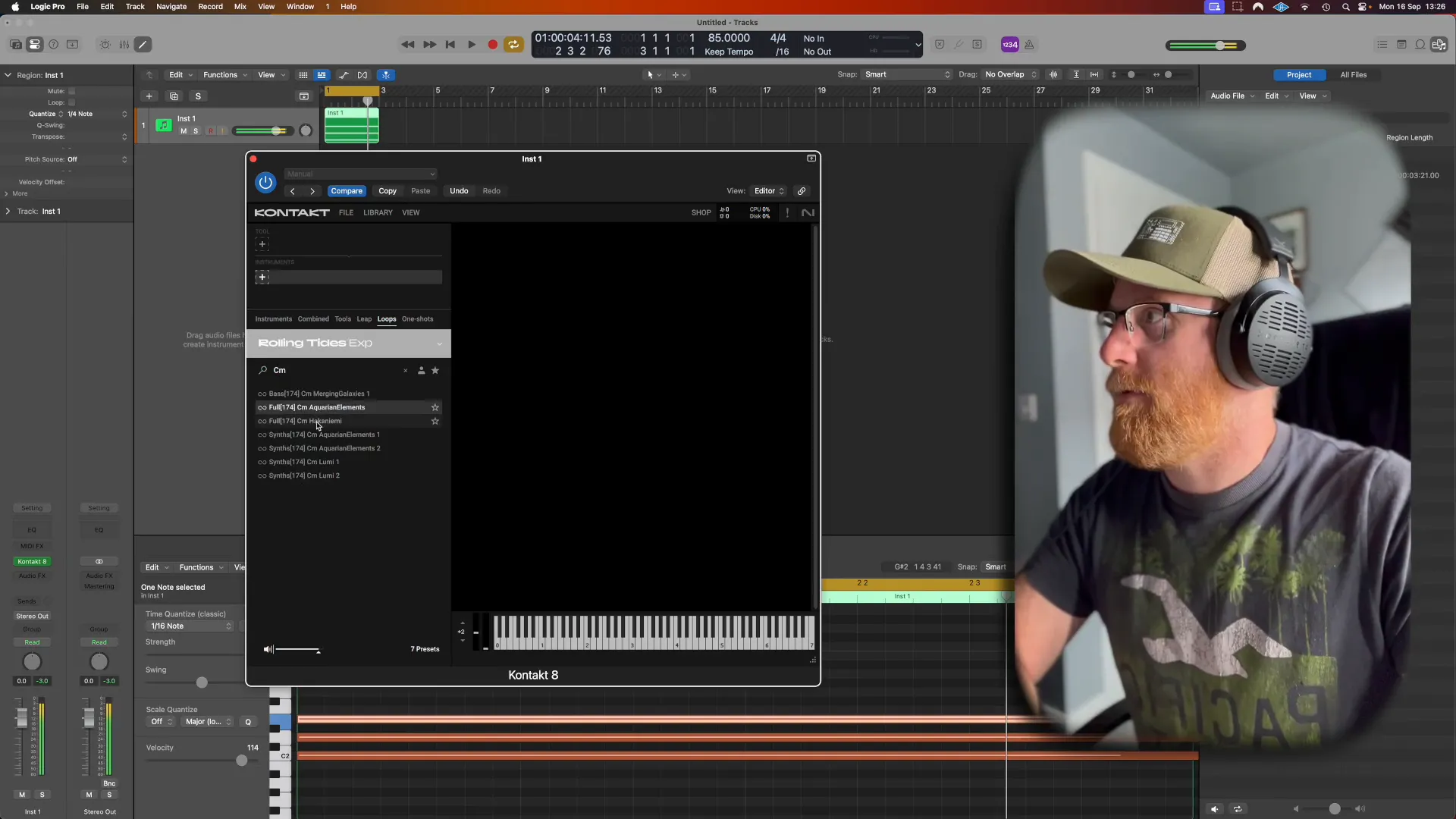
Task: Click the Kontakt 8 insert slot in channel strip
Action: [x=32, y=562]
